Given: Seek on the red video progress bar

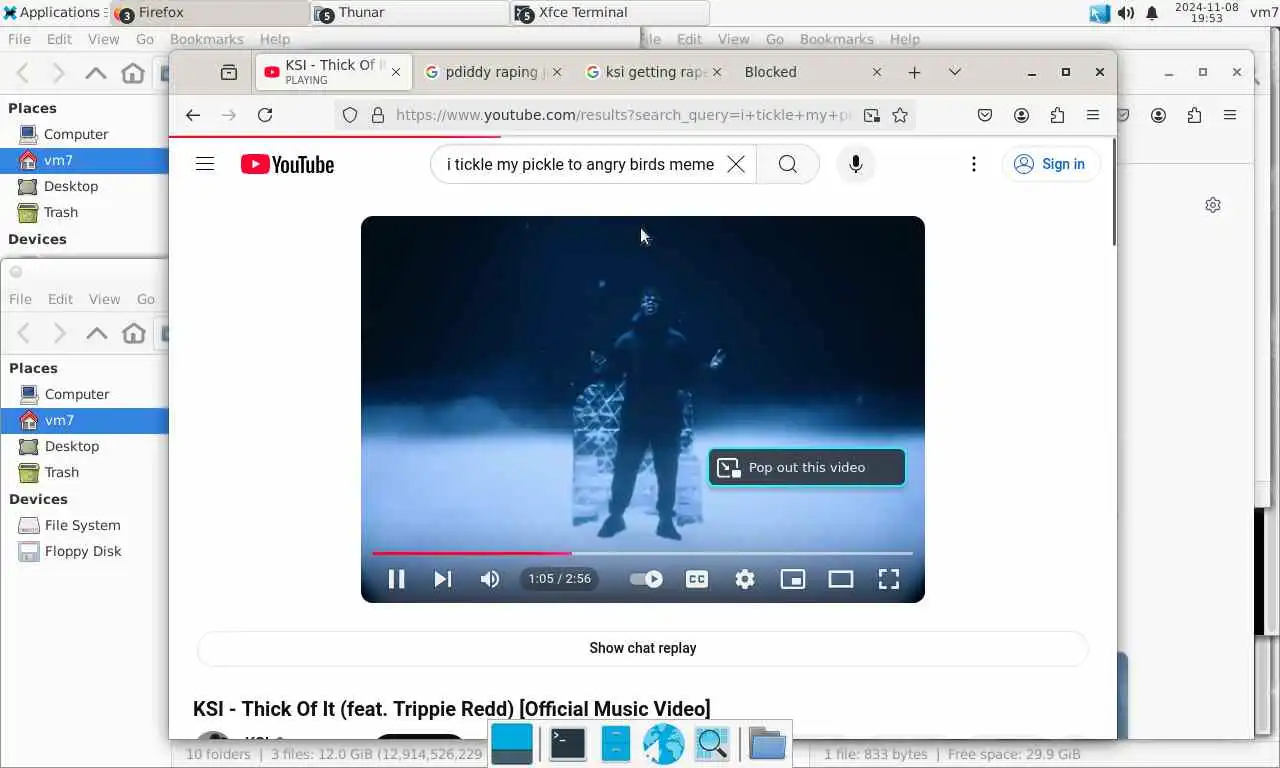Looking at the screenshot, I should (x=642, y=553).
